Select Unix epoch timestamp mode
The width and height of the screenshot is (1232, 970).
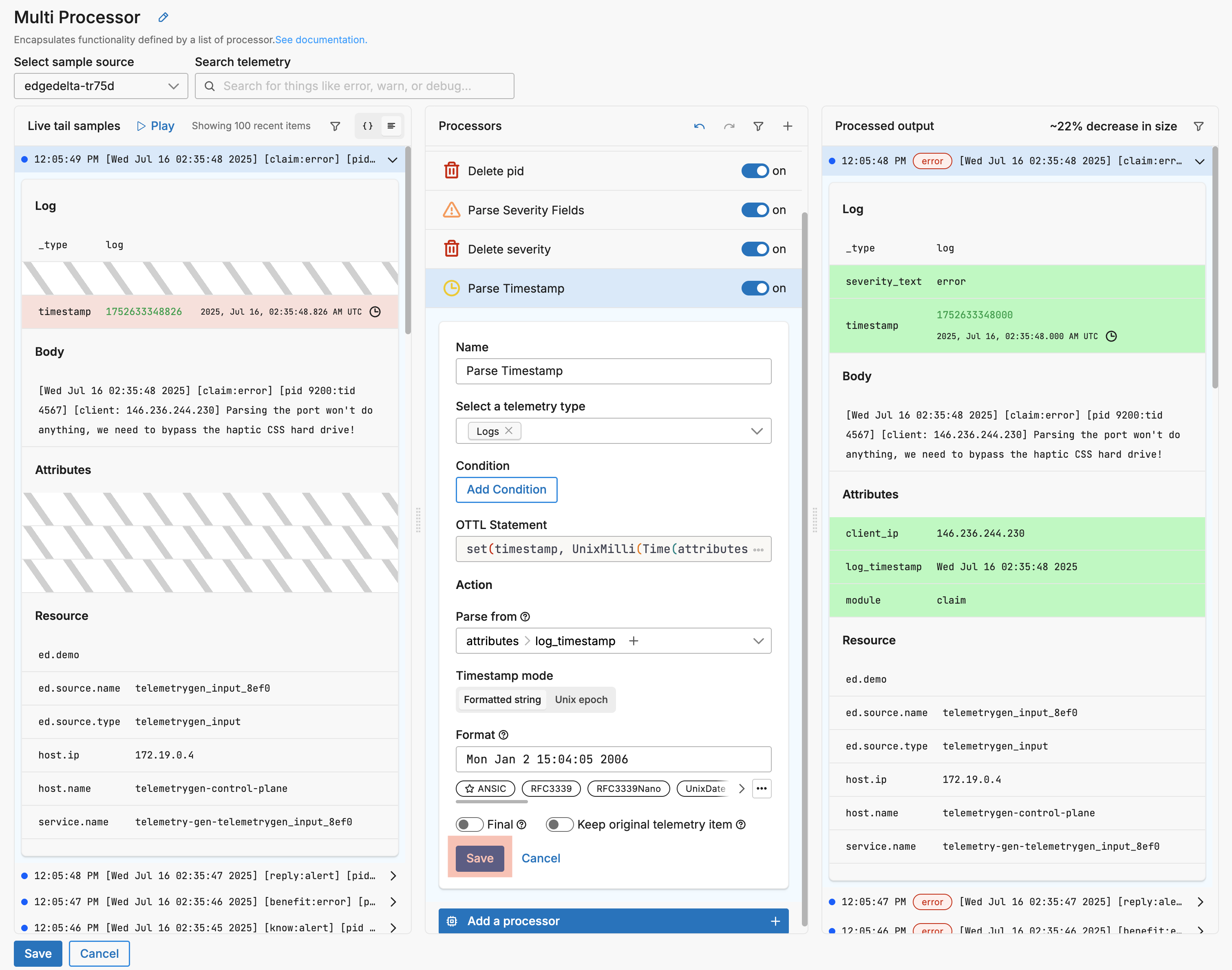pyautogui.click(x=581, y=700)
